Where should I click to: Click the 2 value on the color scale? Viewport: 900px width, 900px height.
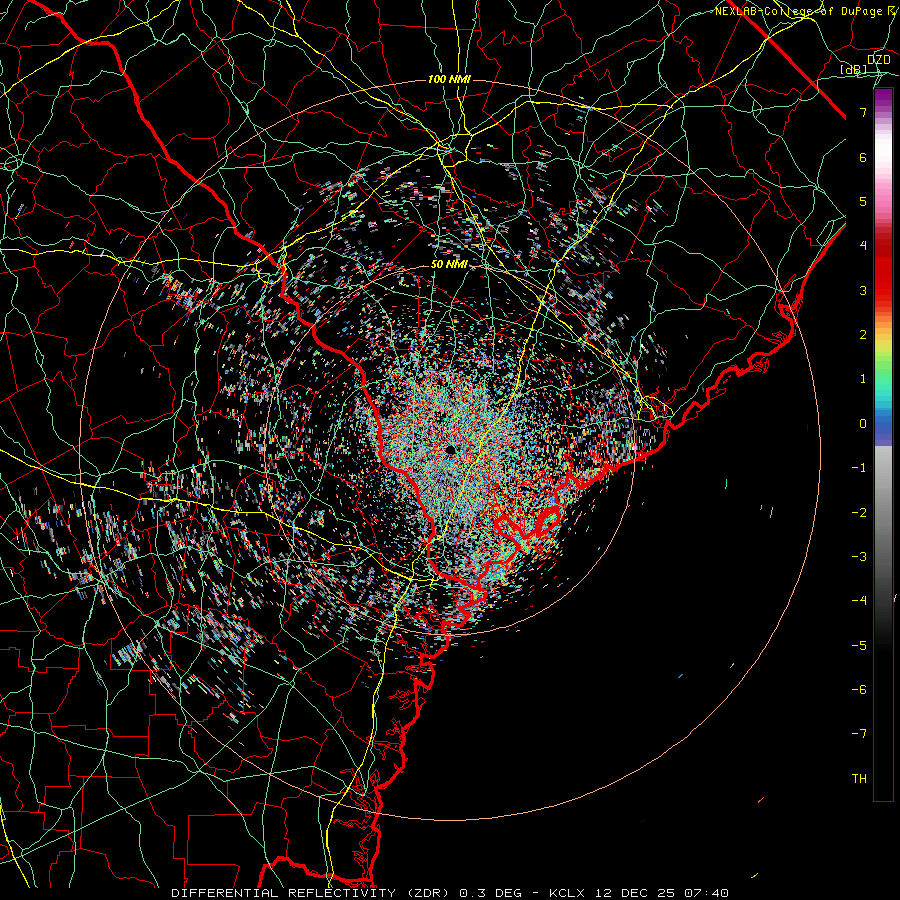(x=863, y=335)
